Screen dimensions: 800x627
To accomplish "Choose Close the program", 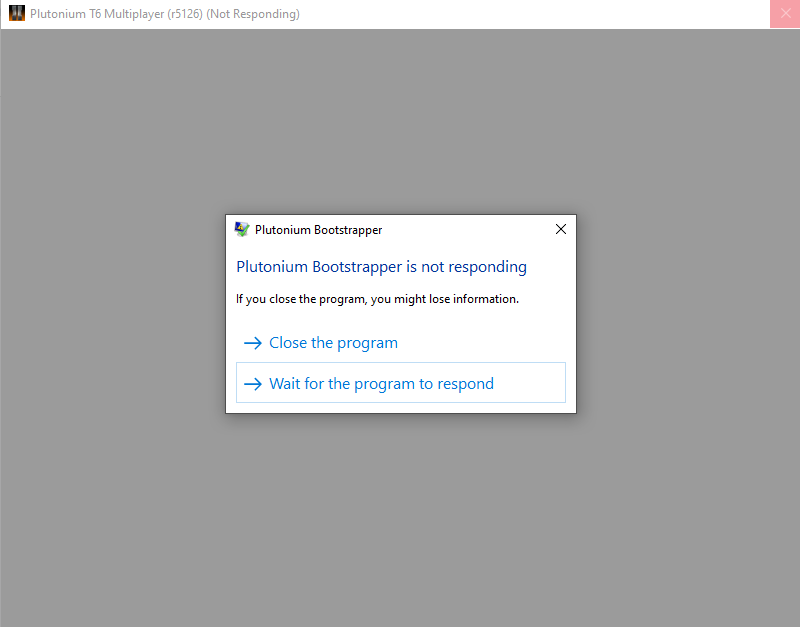I will (333, 343).
